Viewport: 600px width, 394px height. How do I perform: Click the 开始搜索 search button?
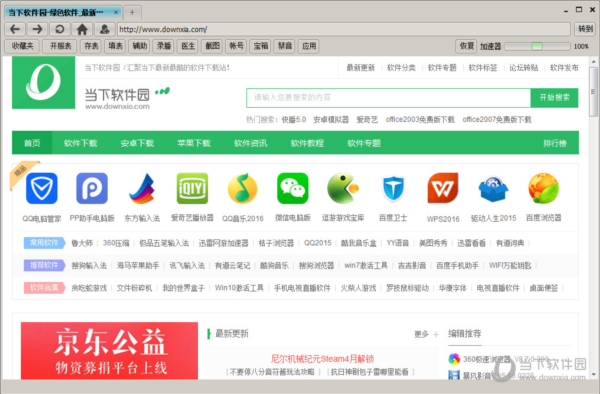click(x=554, y=98)
